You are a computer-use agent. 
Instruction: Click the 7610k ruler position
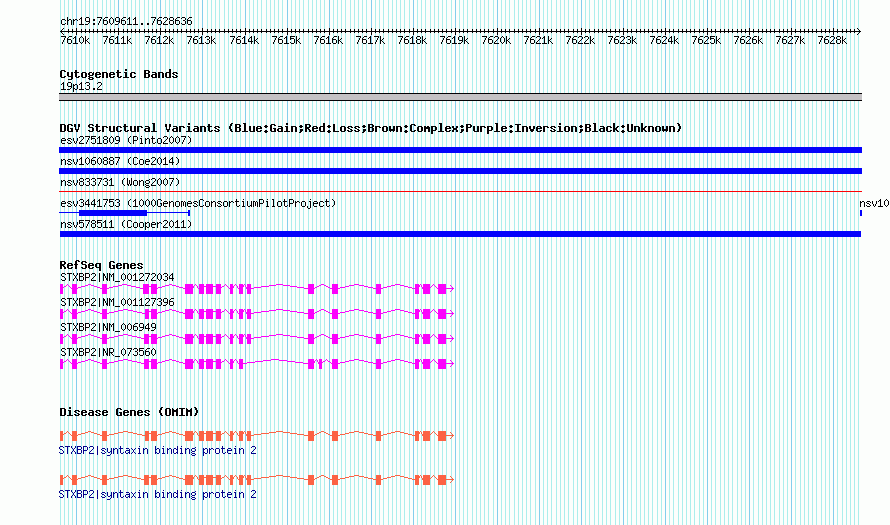coord(75,41)
